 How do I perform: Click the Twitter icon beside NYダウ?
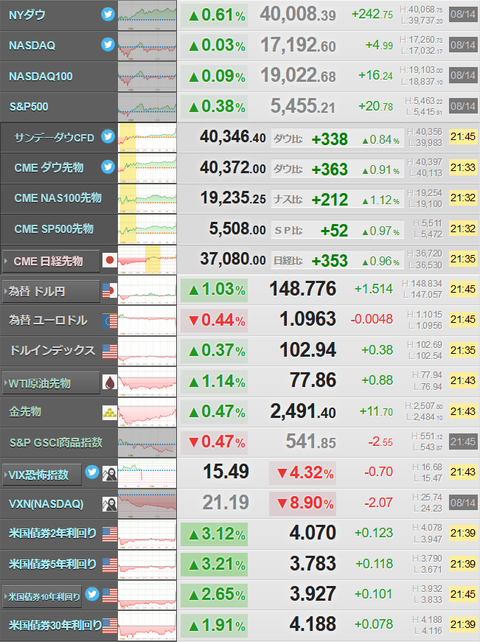(108, 15)
